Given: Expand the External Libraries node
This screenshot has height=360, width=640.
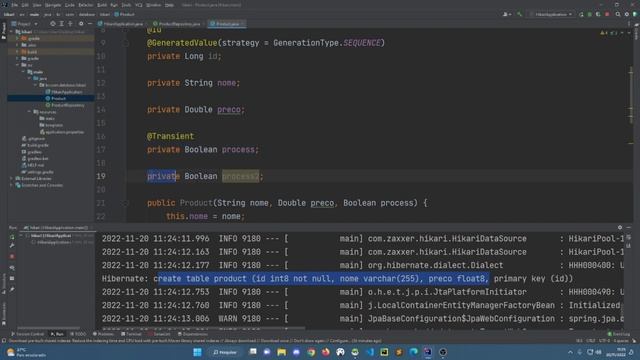Looking at the screenshot, I should click(11, 178).
